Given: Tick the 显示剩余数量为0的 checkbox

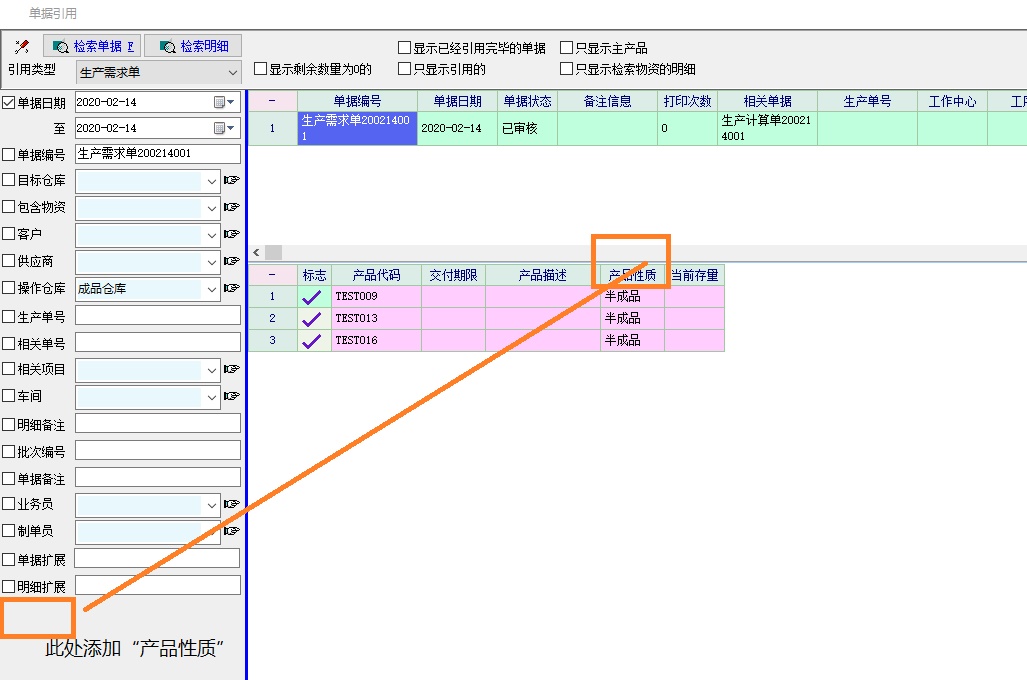Looking at the screenshot, I should [261, 70].
